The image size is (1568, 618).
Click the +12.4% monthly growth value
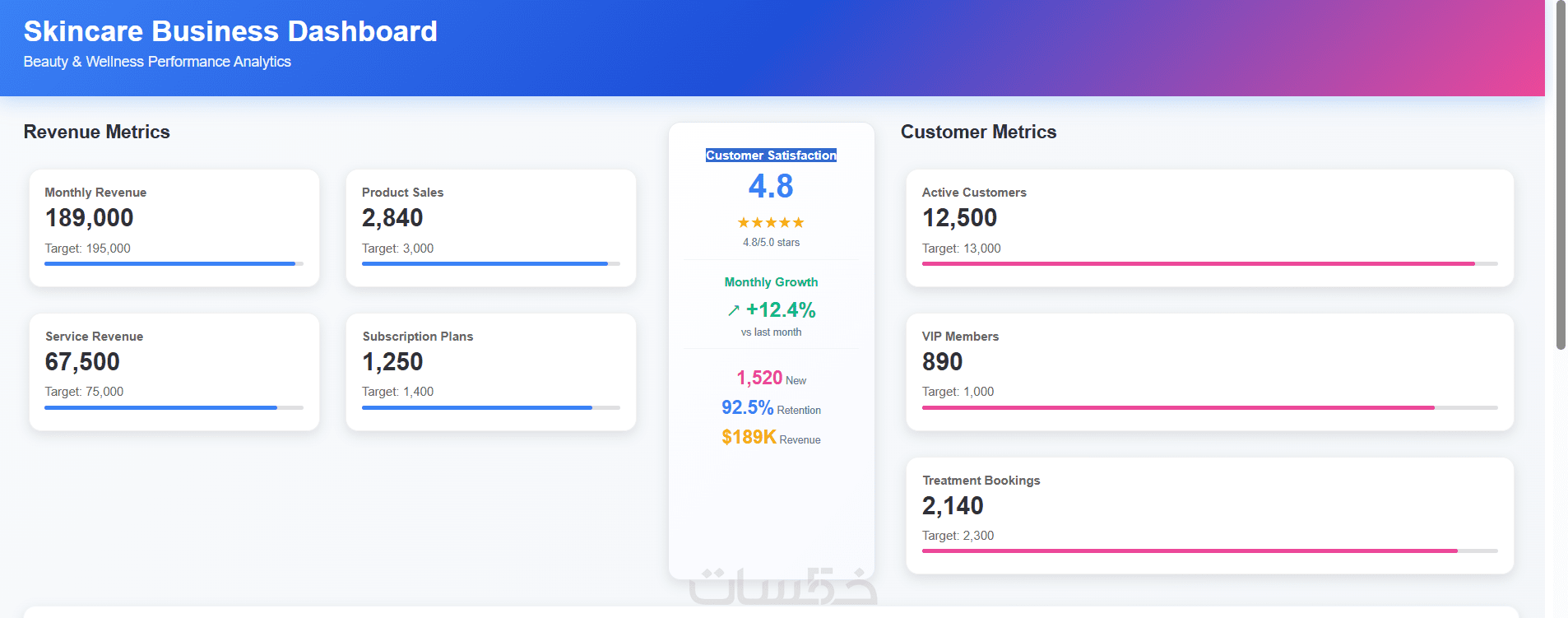(781, 310)
